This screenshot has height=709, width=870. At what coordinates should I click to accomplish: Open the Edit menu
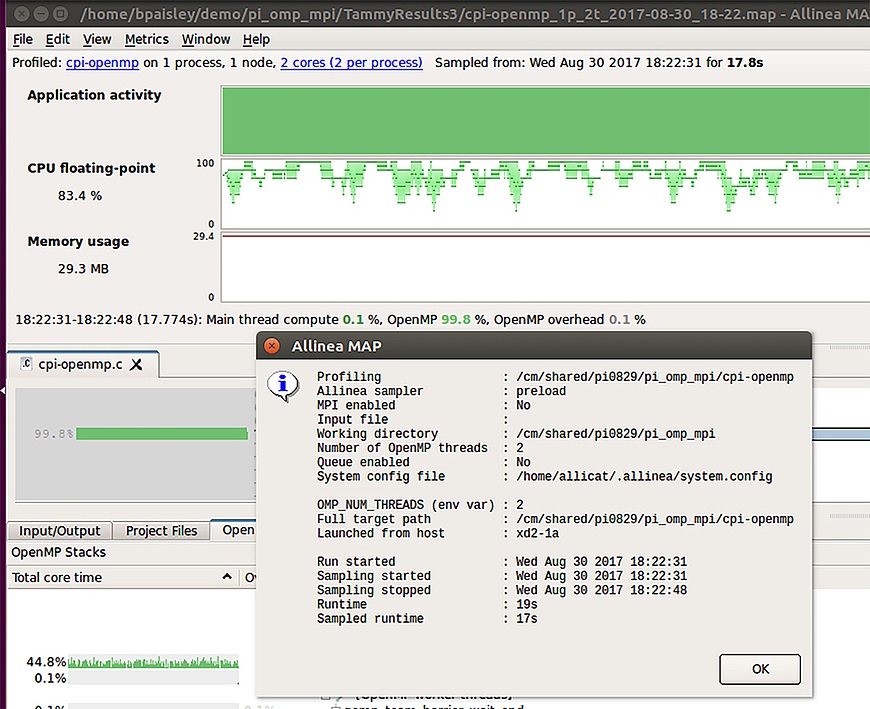[58, 39]
